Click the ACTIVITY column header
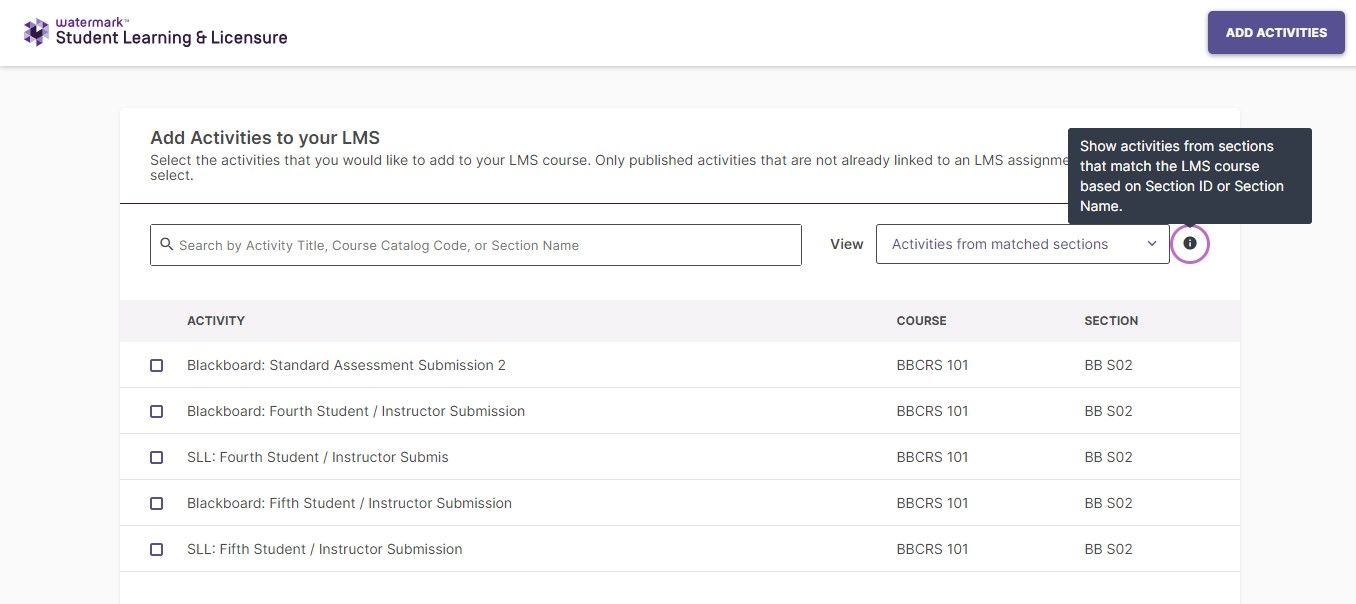This screenshot has height=604, width=1356. (x=216, y=321)
